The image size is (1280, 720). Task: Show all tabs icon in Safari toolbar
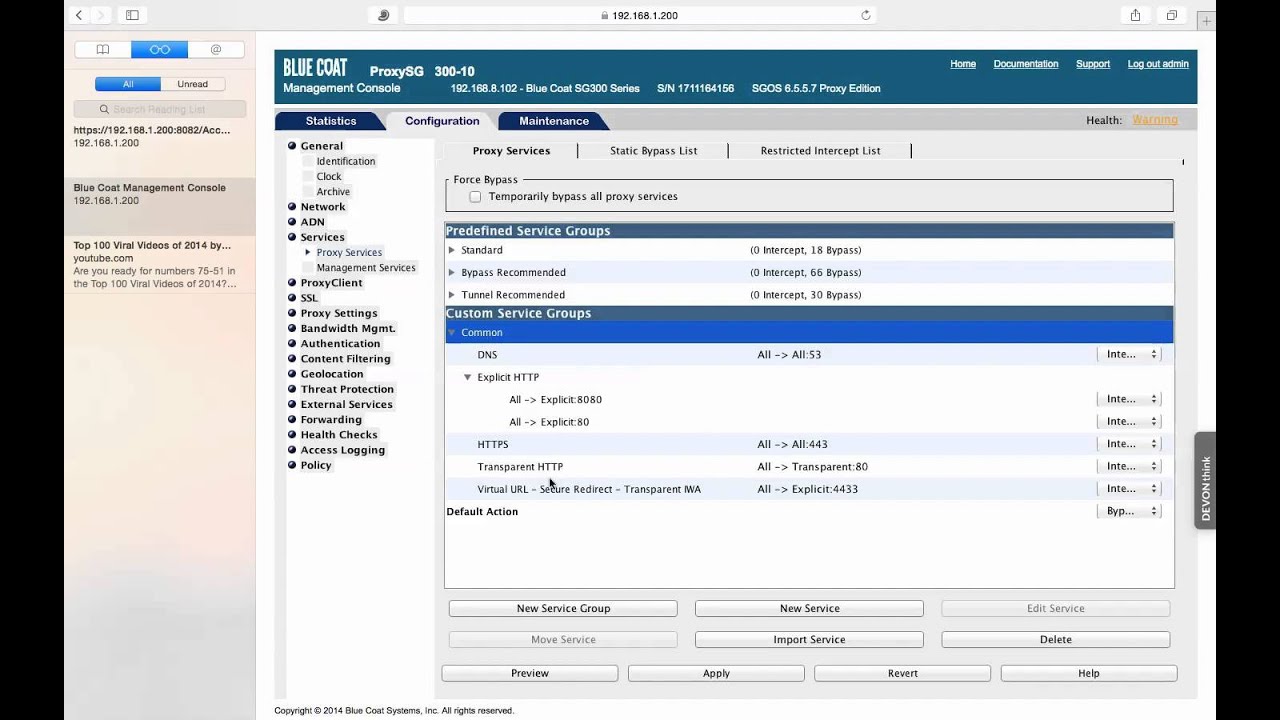(1171, 15)
